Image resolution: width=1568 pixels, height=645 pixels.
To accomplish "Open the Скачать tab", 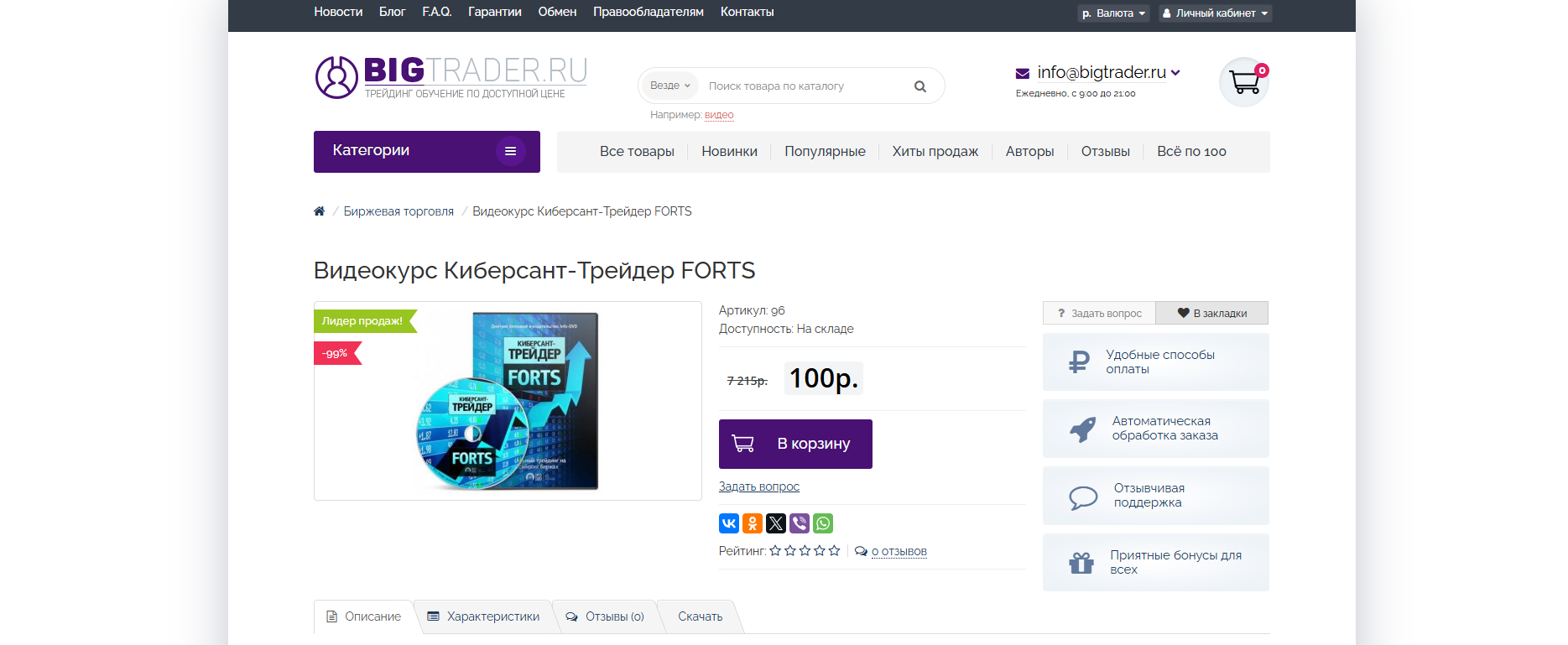I will coord(700,616).
